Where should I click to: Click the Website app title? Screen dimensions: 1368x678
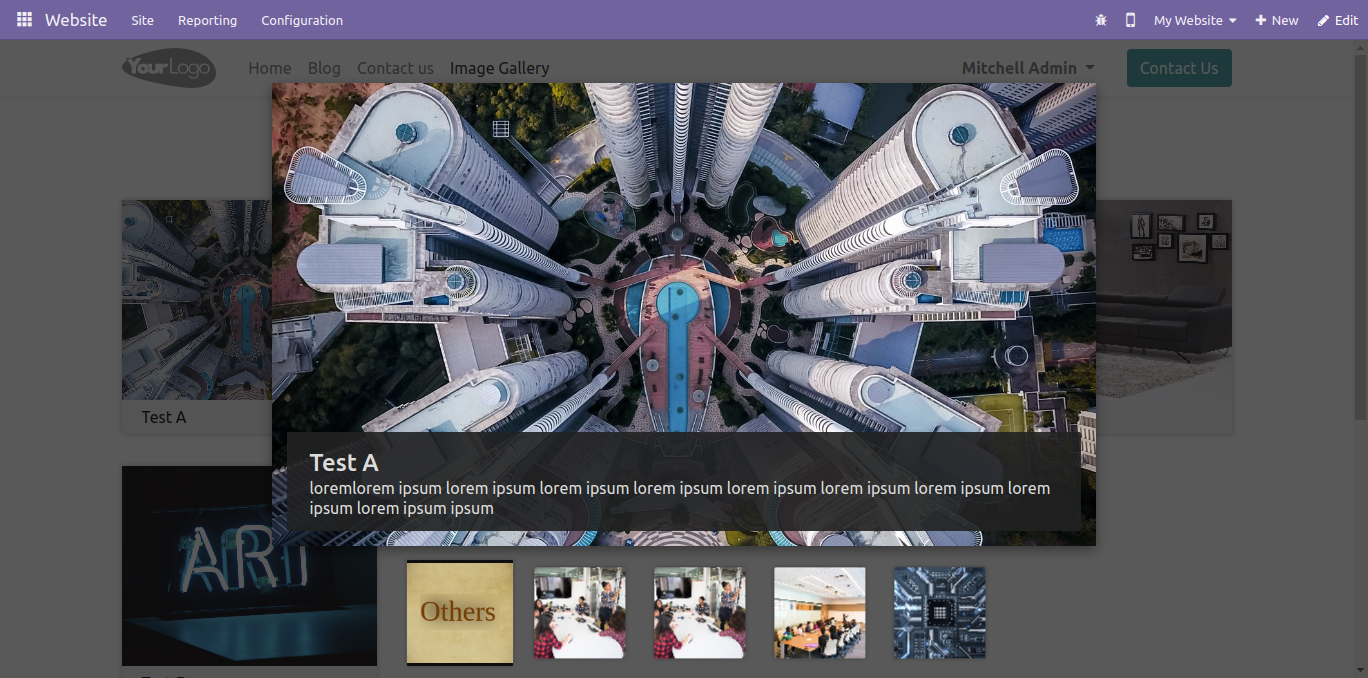tap(76, 20)
